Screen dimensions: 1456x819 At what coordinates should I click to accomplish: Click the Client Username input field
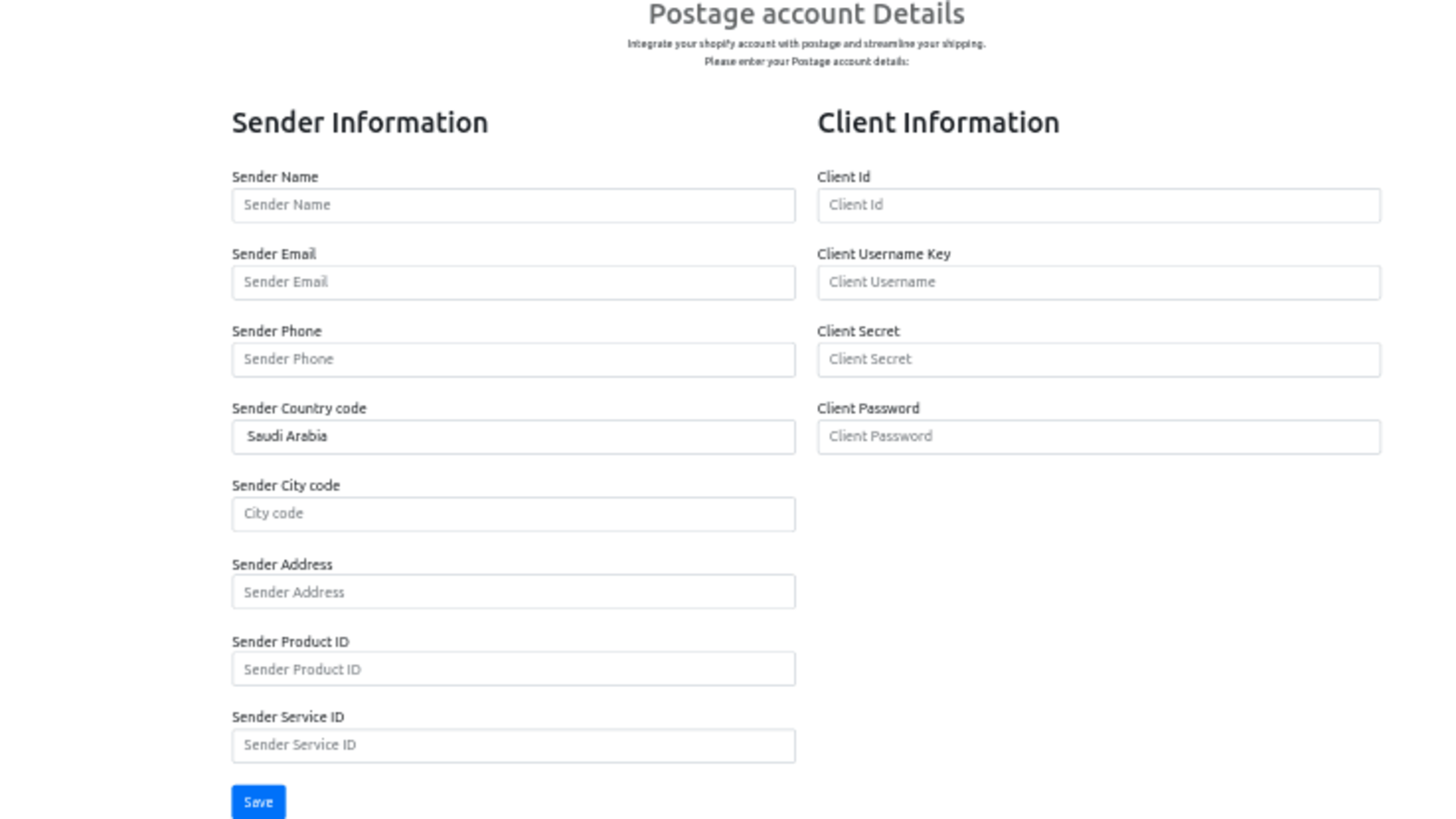pos(1098,283)
